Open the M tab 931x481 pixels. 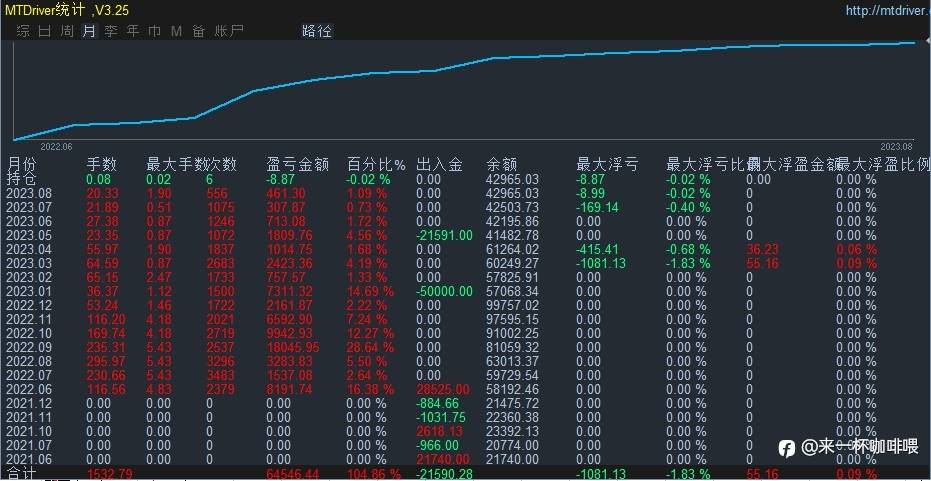point(176,31)
